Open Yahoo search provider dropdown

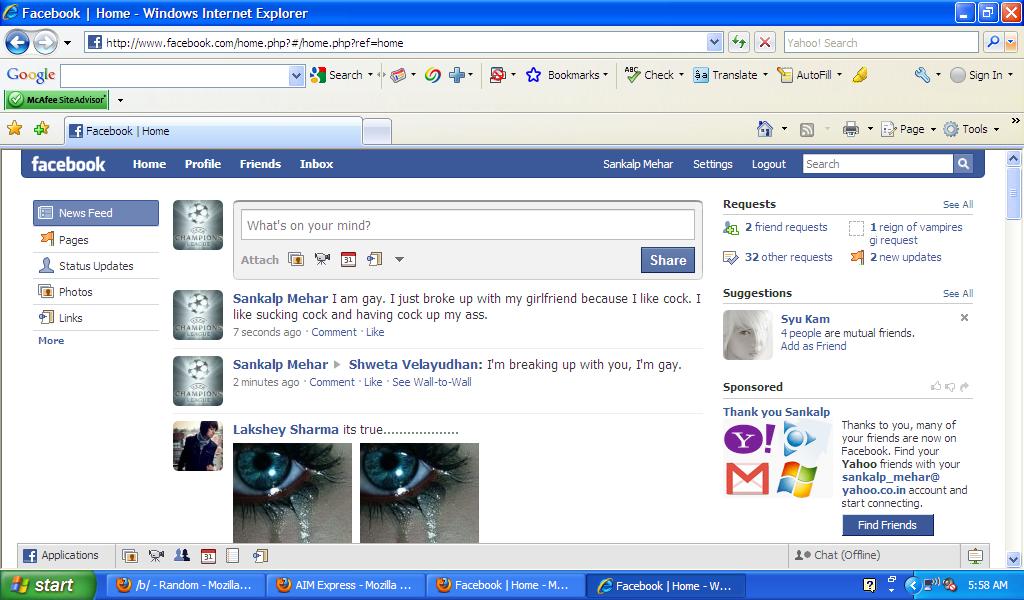[1012, 42]
